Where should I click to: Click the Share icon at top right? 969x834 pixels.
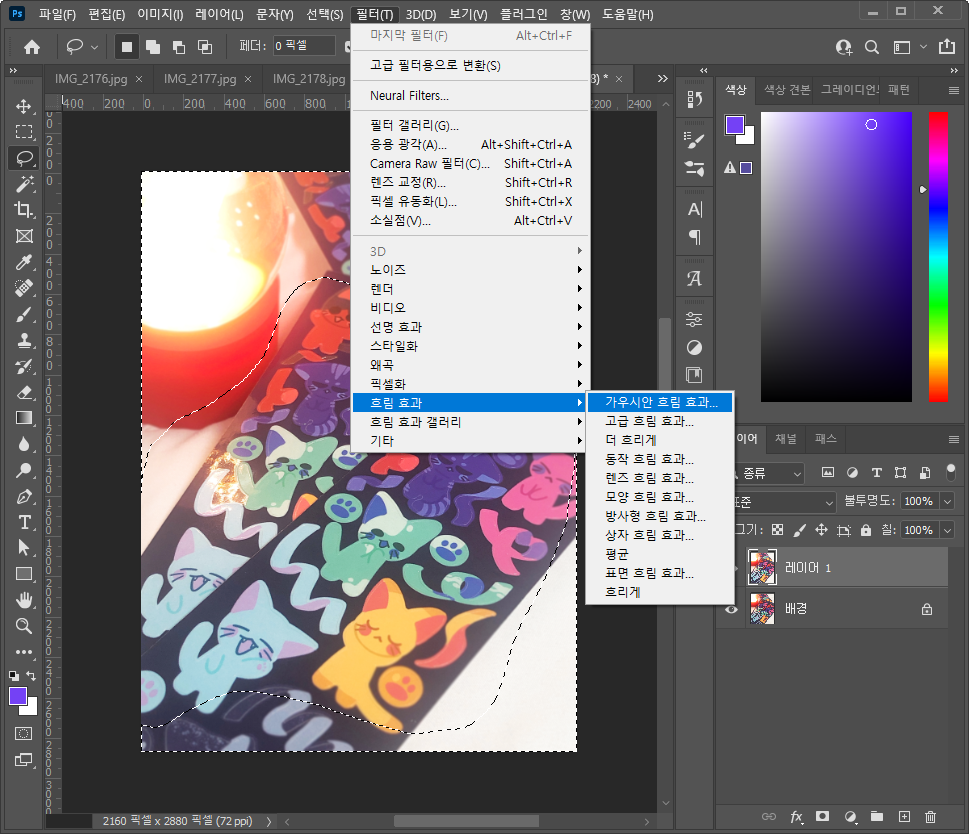[x=947, y=46]
